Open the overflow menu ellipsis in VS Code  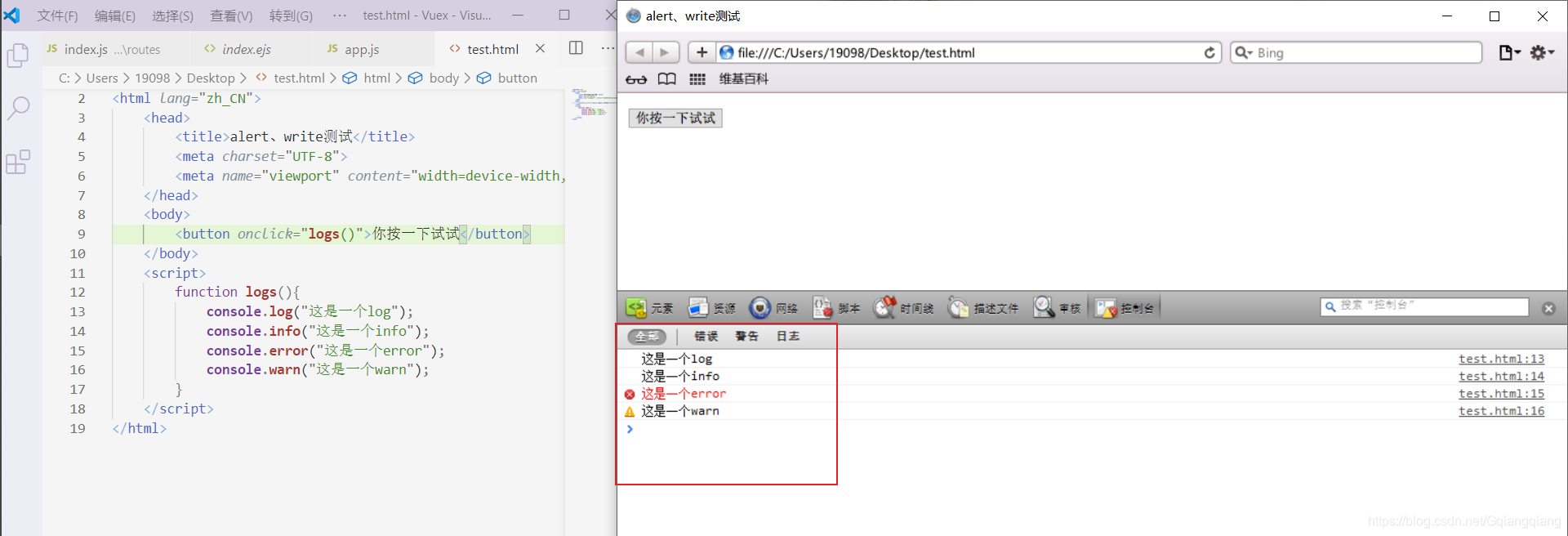340,16
